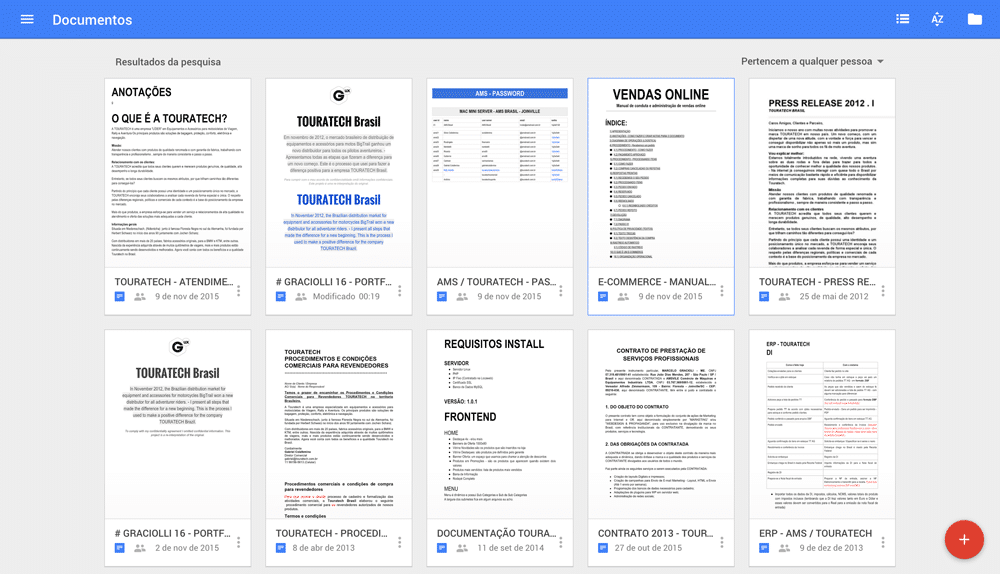This screenshot has width=1000, height=574.
Task: Open more options for TOURATECH - PROCEDI...
Action: pyautogui.click(x=400, y=542)
